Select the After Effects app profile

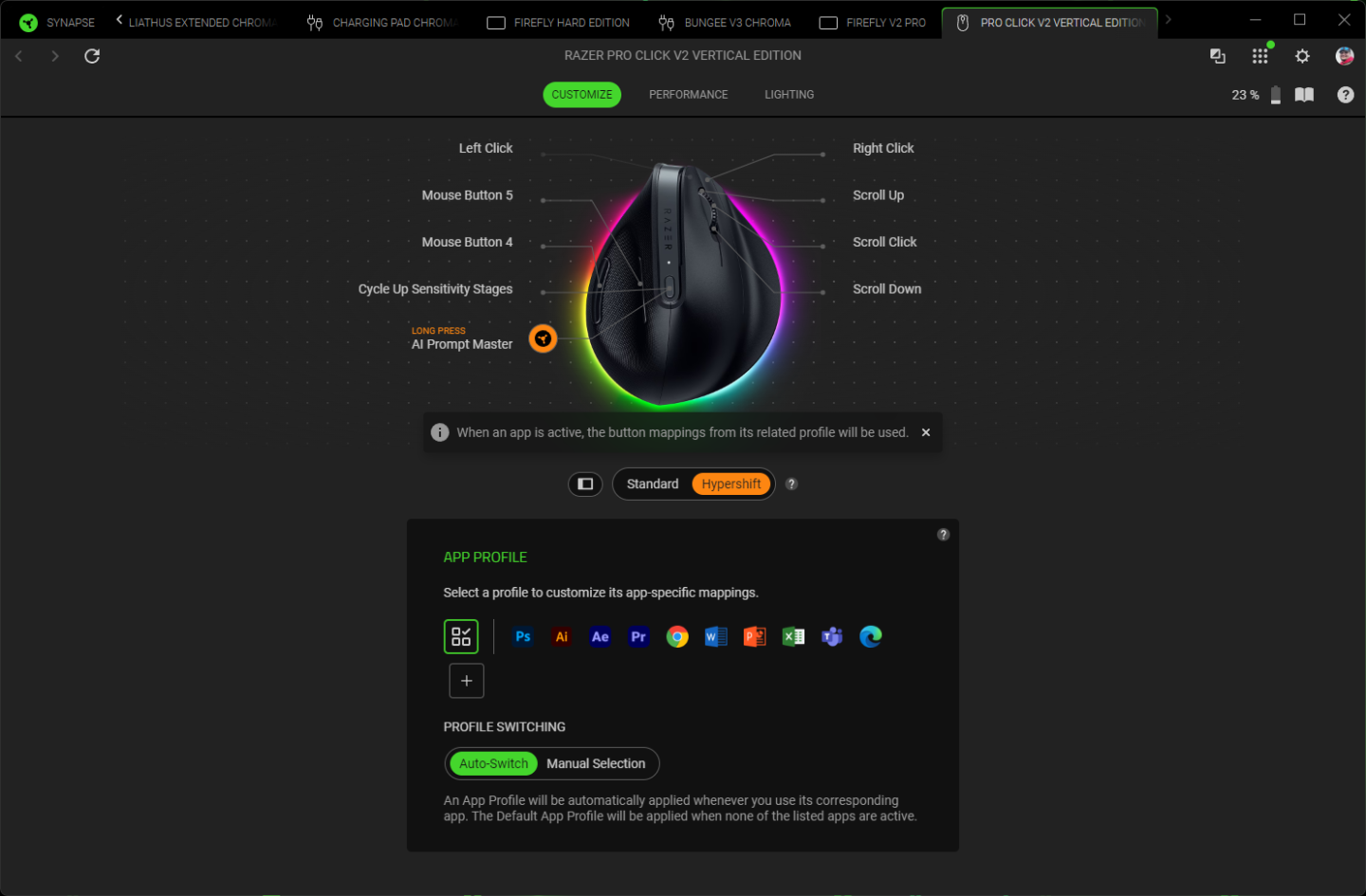(x=600, y=637)
